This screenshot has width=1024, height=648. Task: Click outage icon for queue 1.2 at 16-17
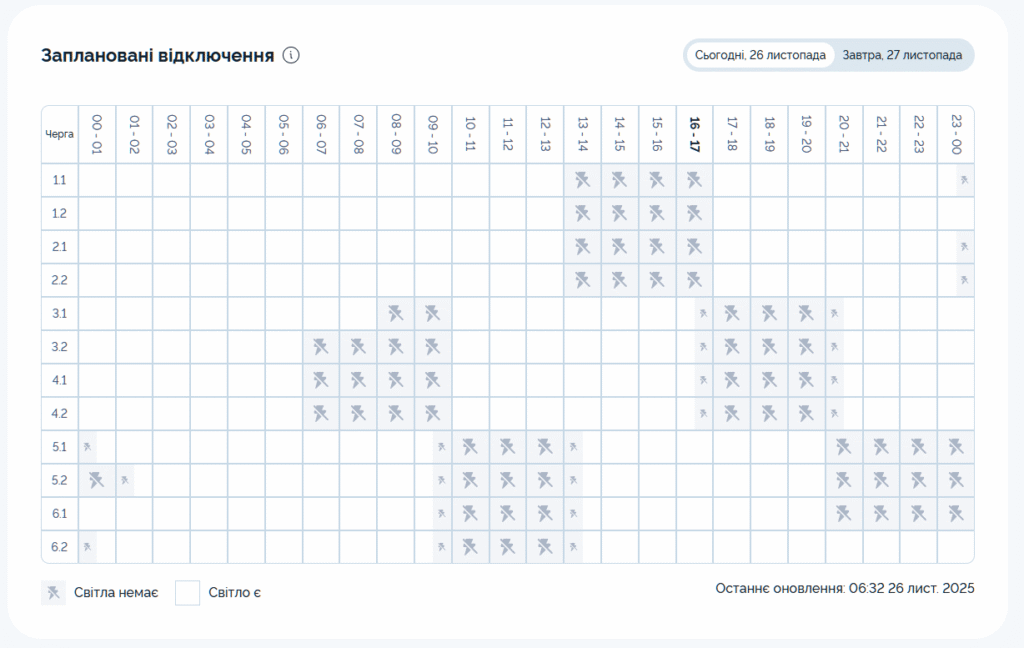[694, 213]
